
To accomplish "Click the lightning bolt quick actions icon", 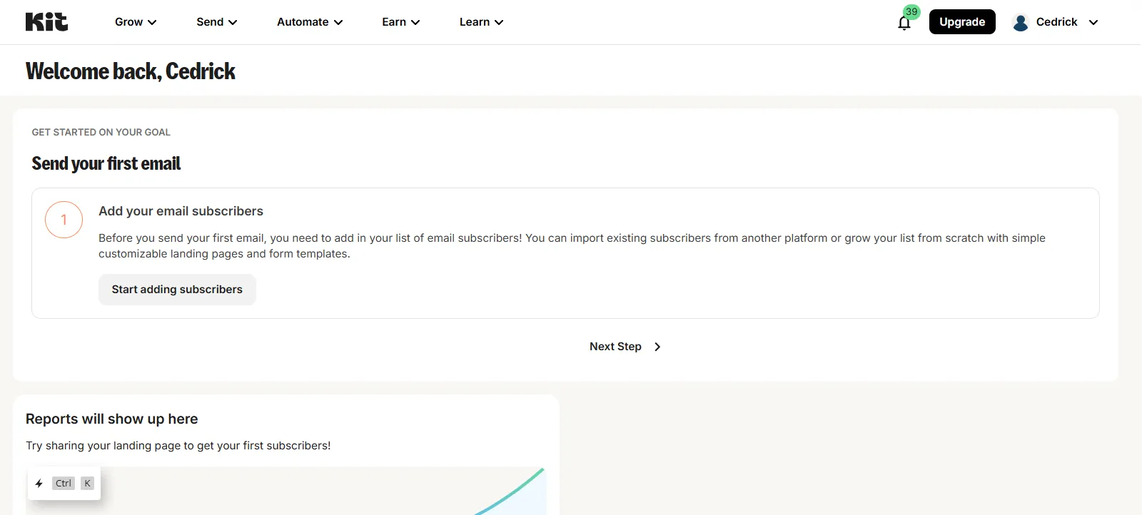I will click(x=39, y=484).
